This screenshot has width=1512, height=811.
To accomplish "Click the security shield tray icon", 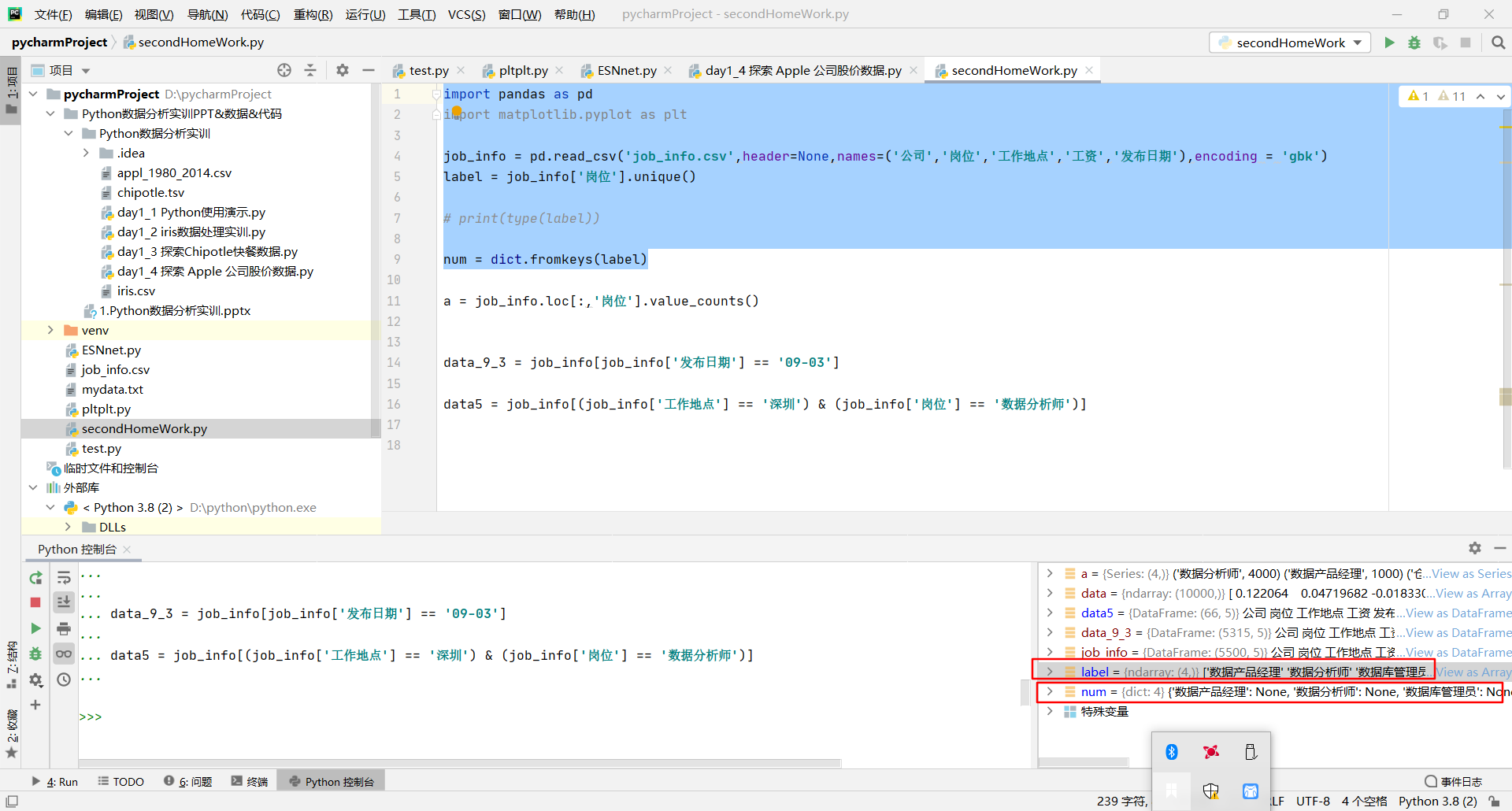I will [x=1211, y=791].
